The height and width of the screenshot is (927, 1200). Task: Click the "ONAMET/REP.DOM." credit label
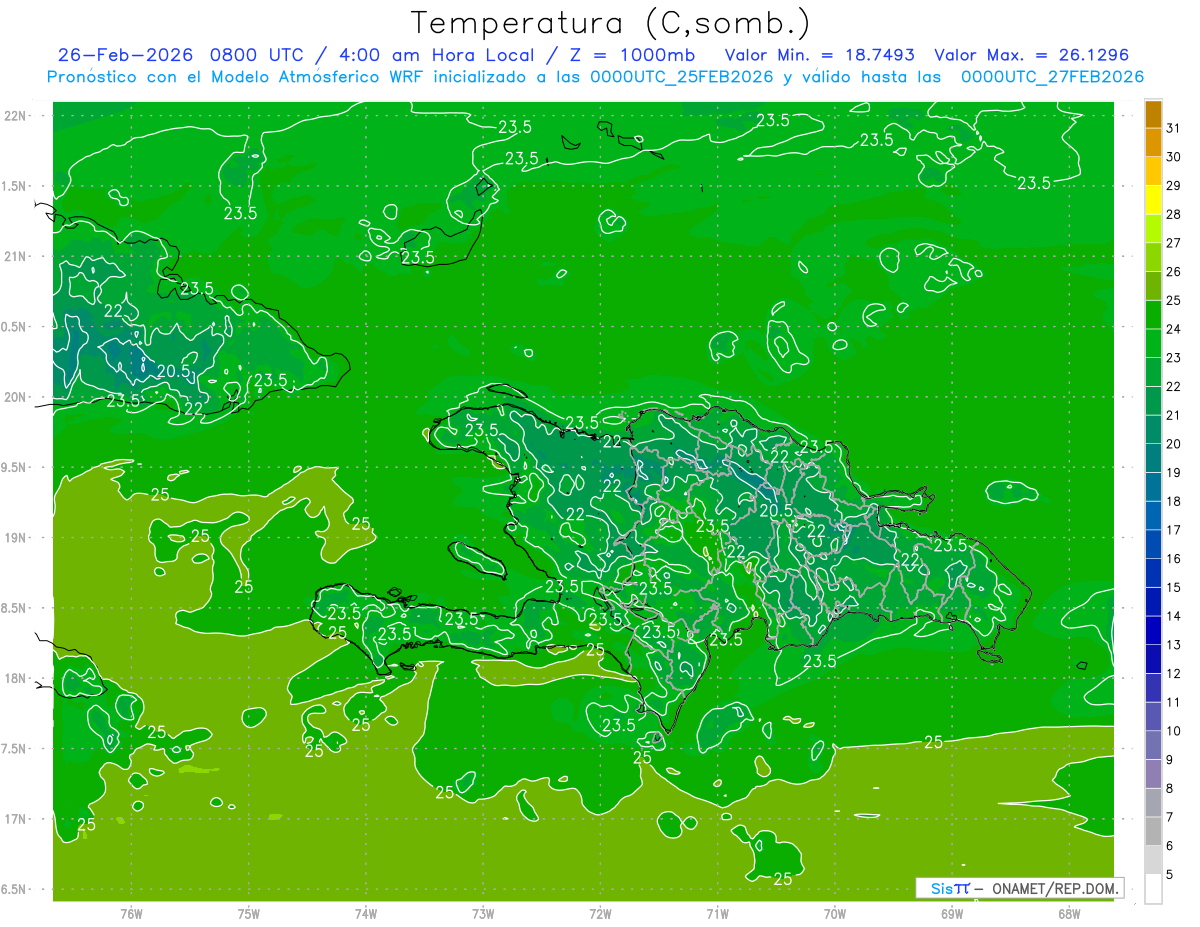[1054, 888]
